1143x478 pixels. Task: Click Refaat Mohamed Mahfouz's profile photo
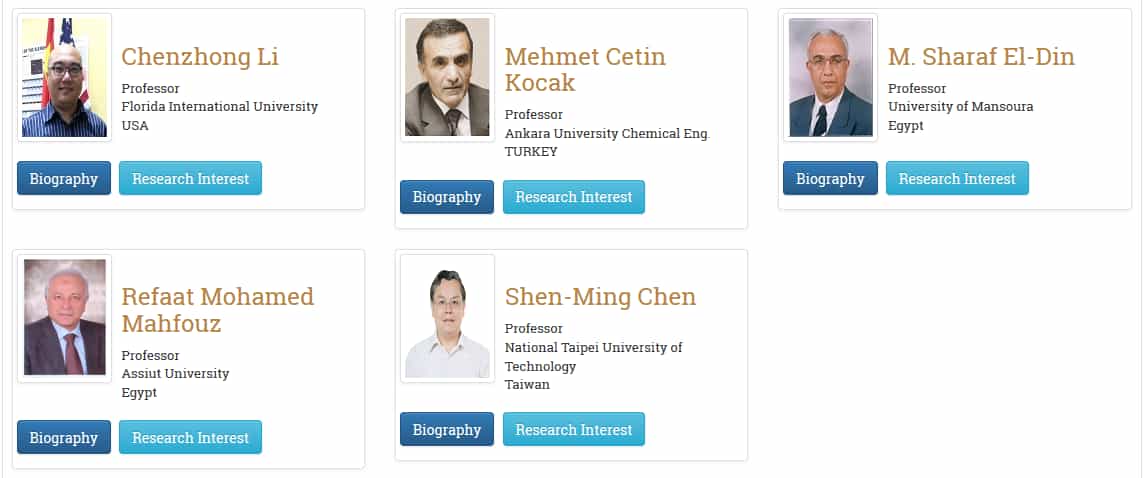coord(64,318)
